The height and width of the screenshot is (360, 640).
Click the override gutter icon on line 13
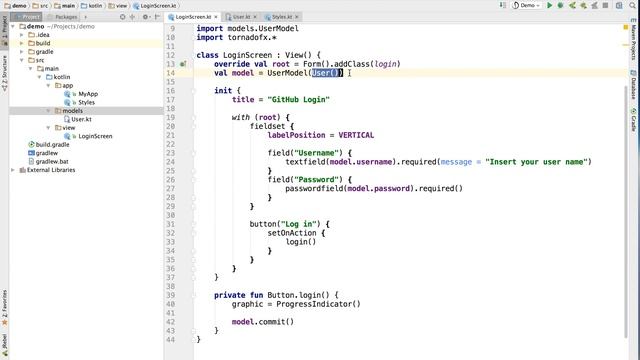coord(183,64)
